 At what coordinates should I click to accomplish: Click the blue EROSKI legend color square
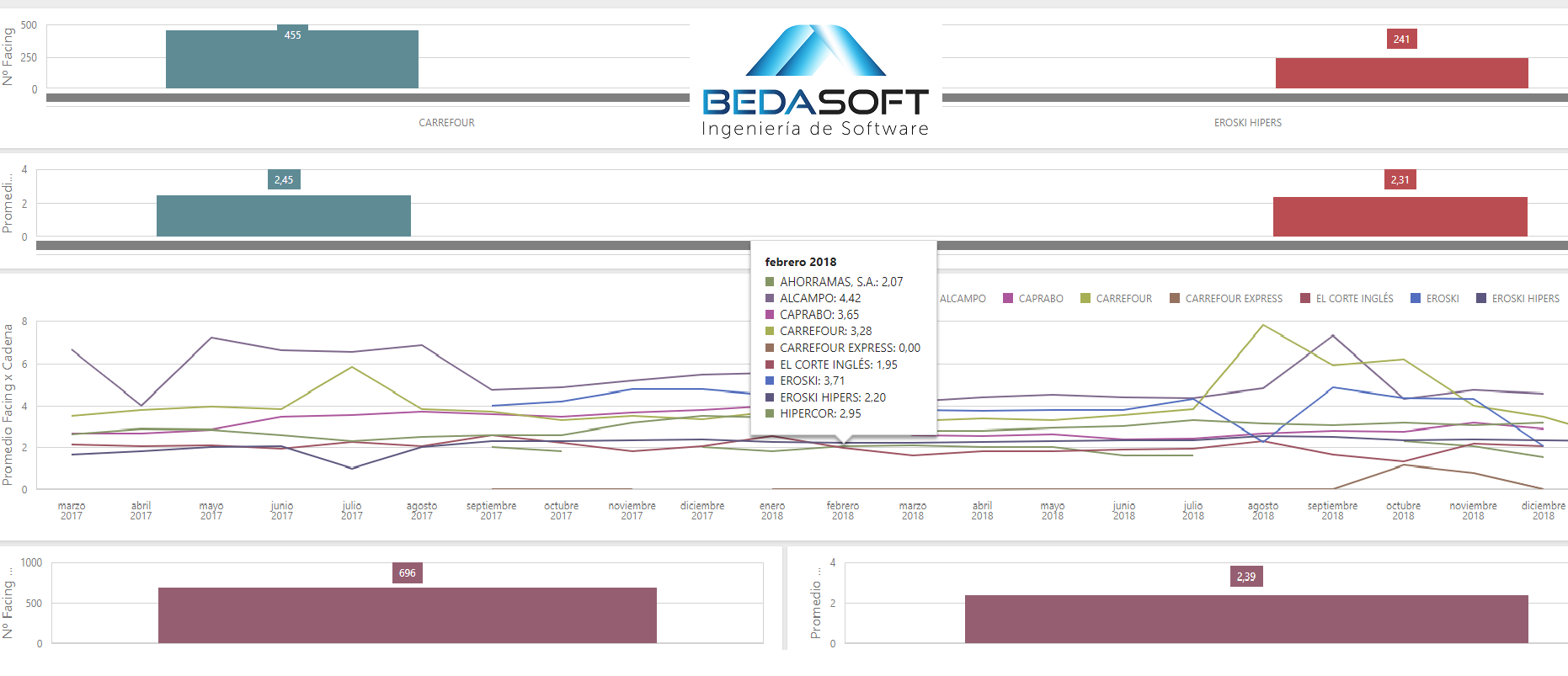coord(1416,299)
